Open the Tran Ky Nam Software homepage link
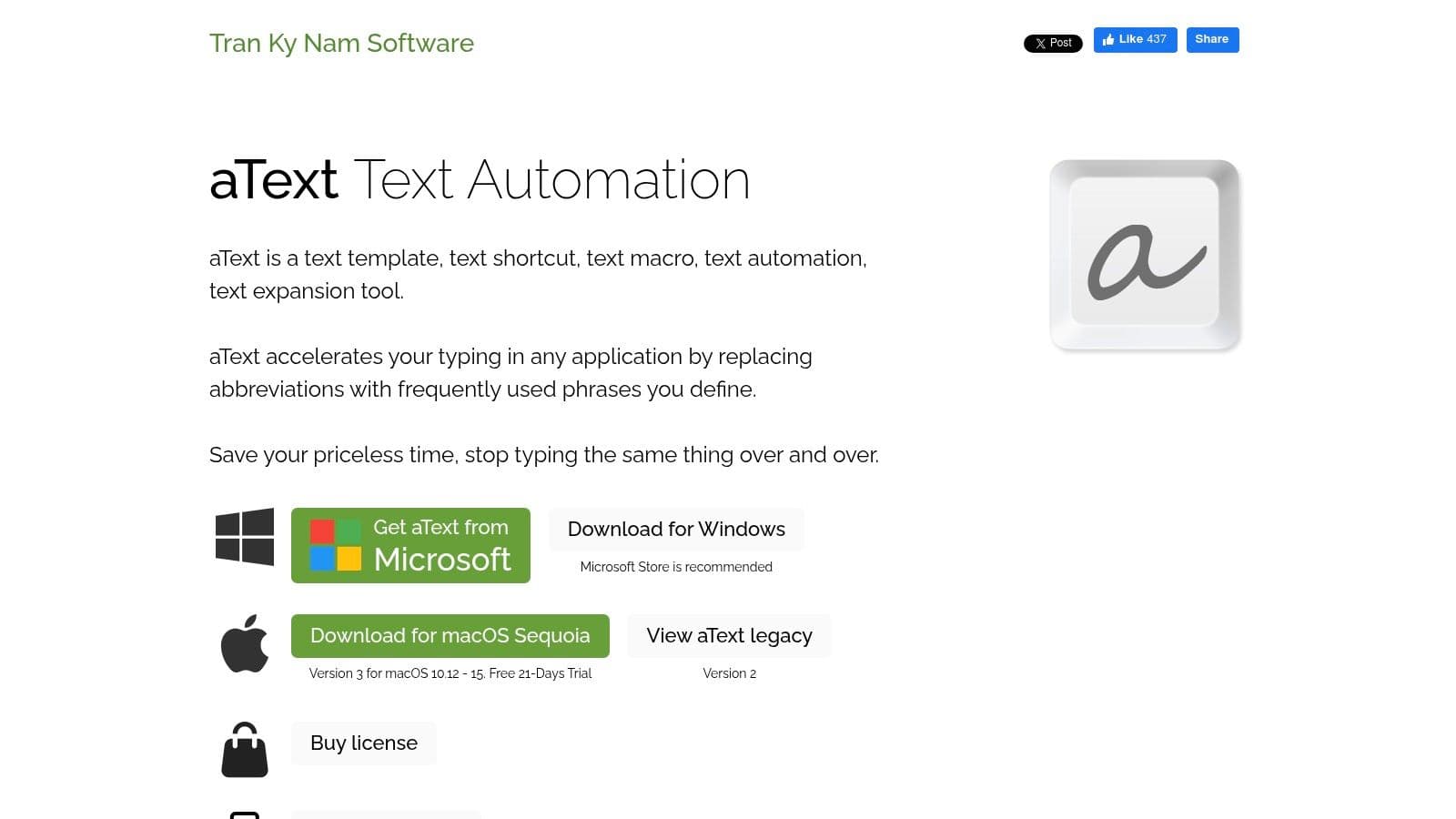 (x=341, y=43)
